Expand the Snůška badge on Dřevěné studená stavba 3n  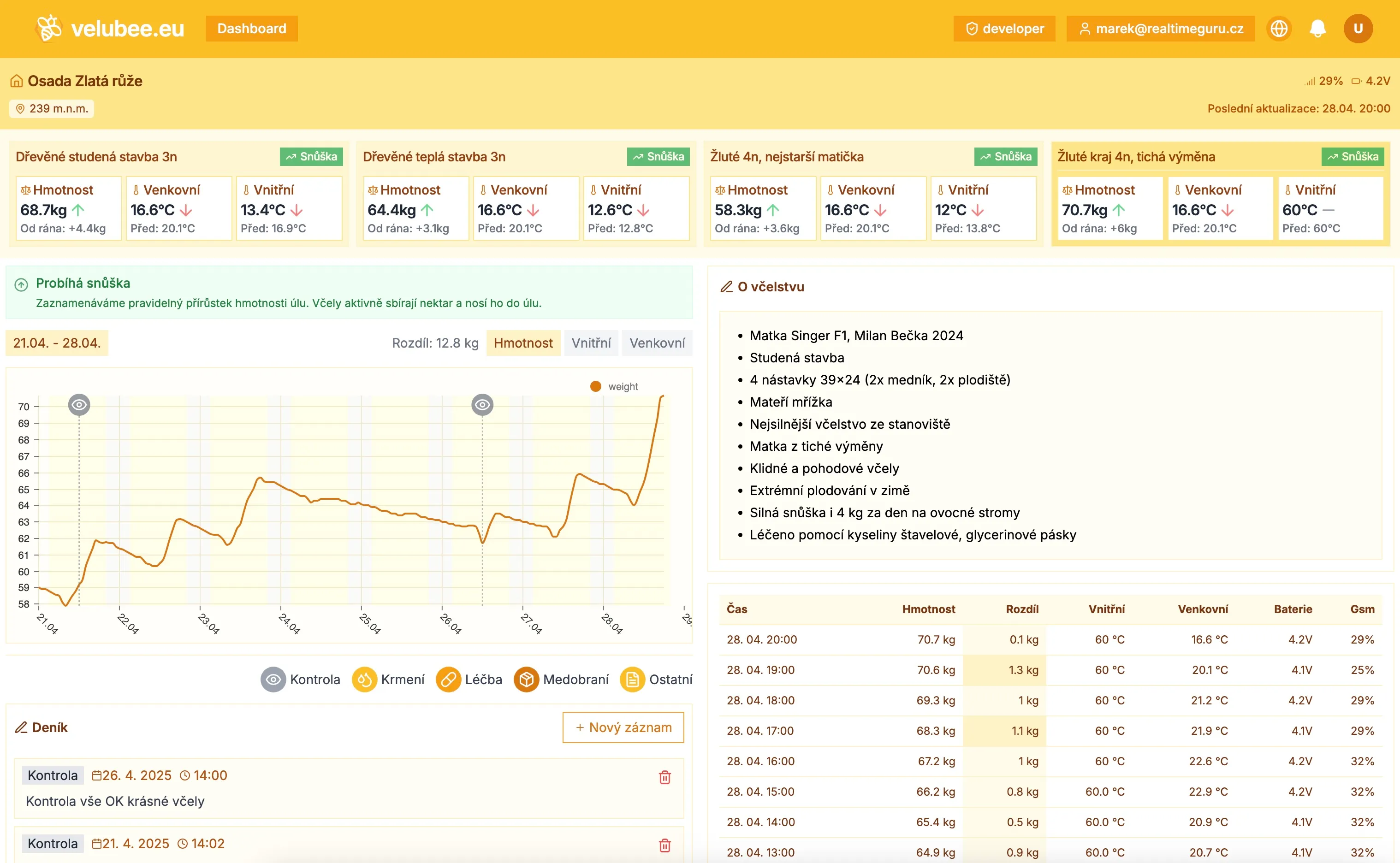311,156
